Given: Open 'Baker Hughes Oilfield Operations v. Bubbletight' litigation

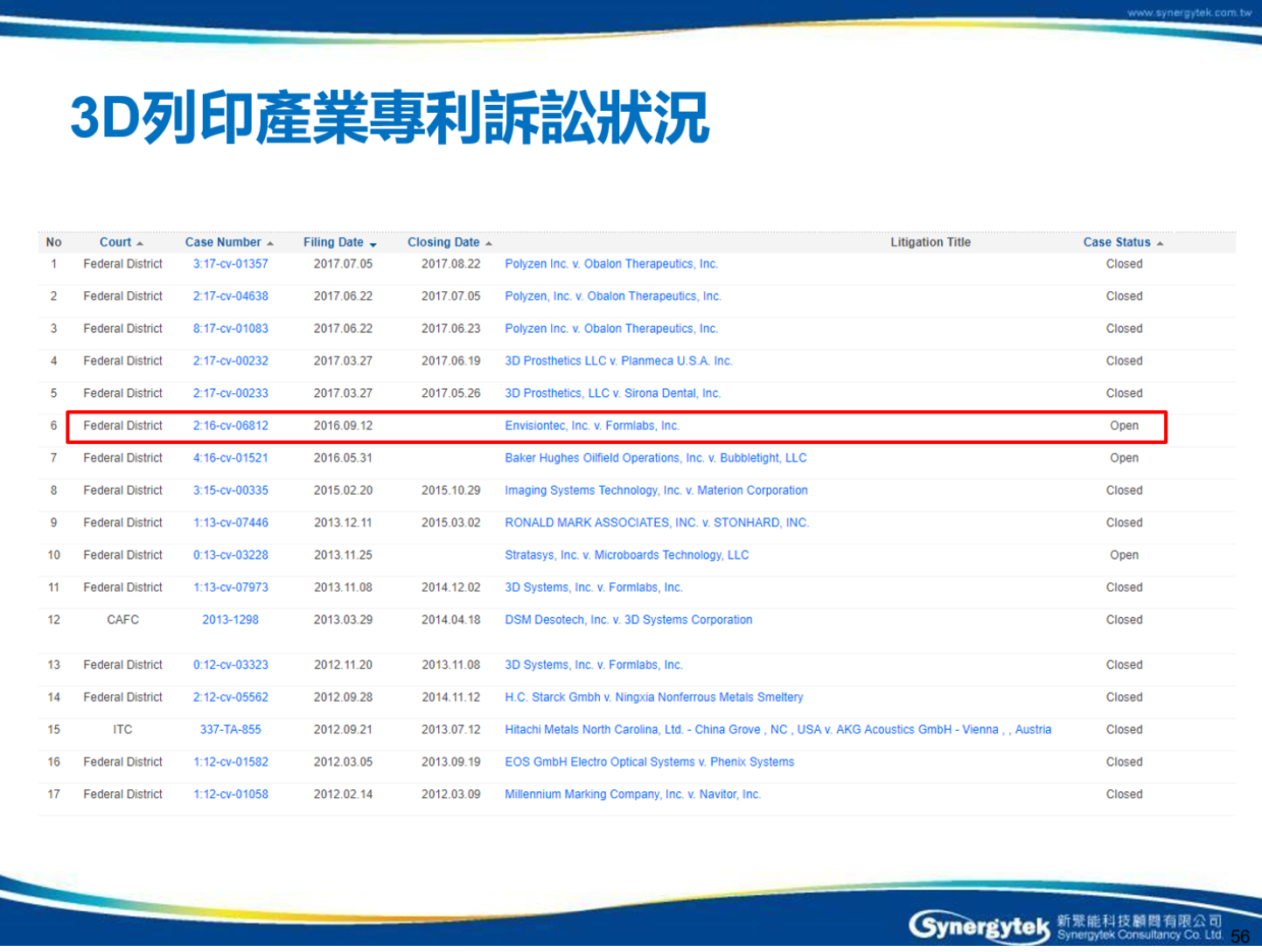Looking at the screenshot, I should point(656,458).
